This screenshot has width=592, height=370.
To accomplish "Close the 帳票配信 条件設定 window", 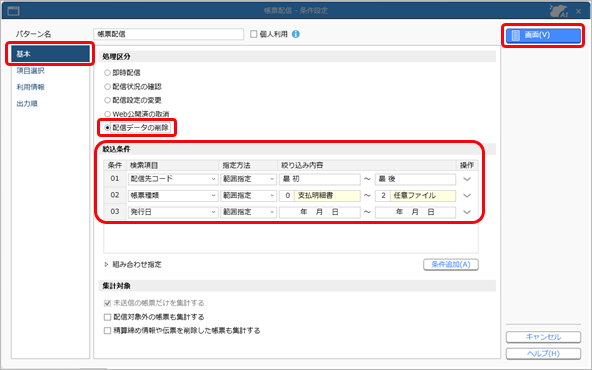I will point(578,11).
